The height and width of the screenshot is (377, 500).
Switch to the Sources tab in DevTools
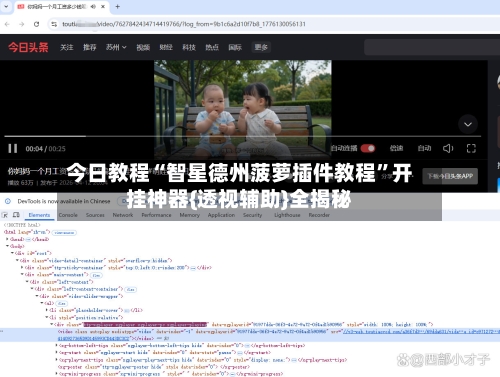95,215
